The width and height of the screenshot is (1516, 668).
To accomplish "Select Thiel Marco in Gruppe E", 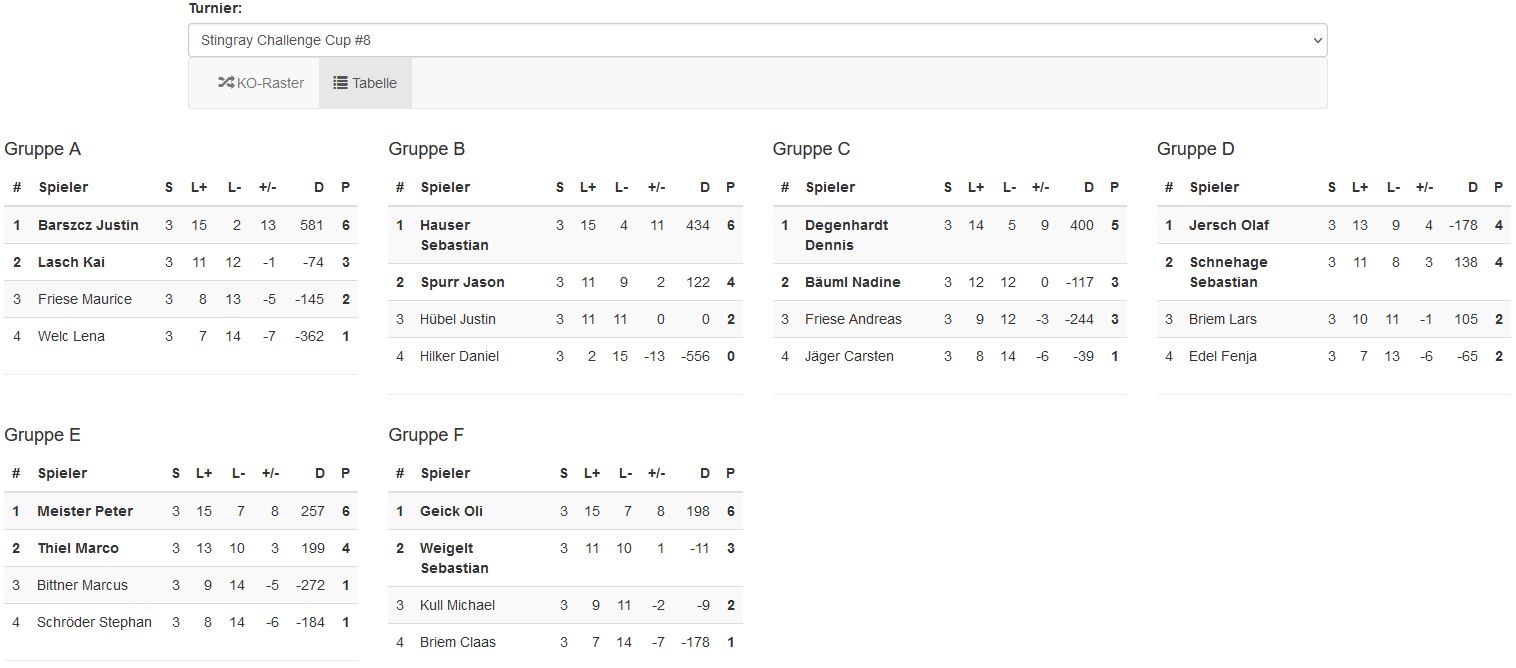I will tap(78, 548).
